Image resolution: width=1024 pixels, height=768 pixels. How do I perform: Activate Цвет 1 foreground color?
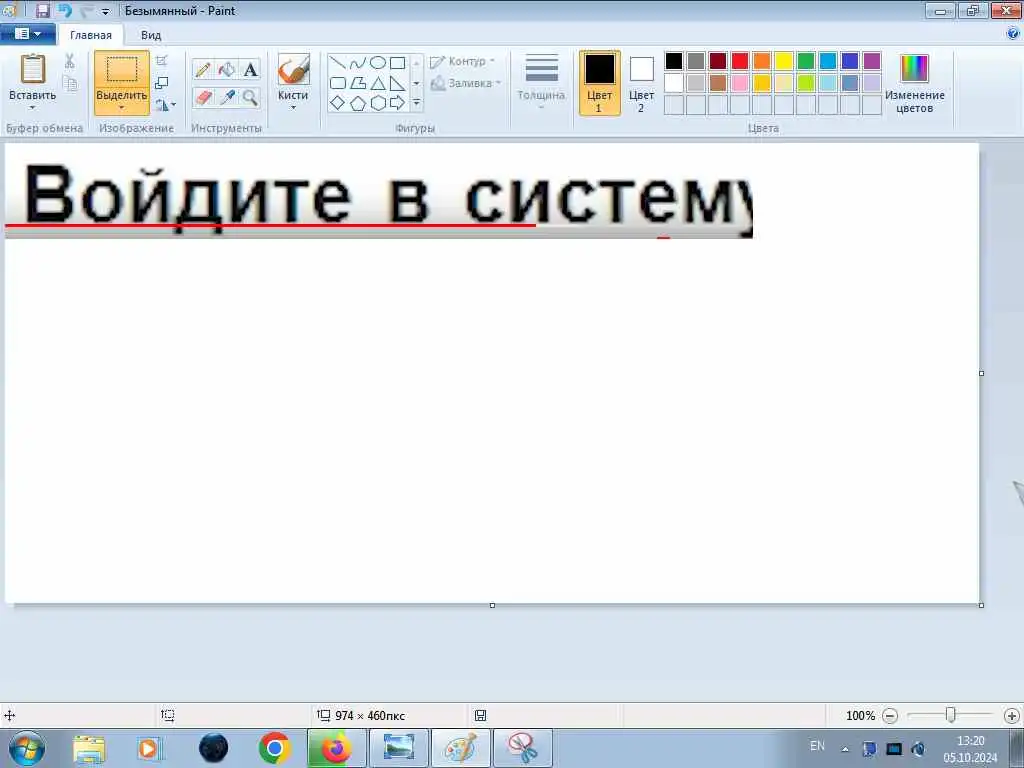[x=600, y=83]
